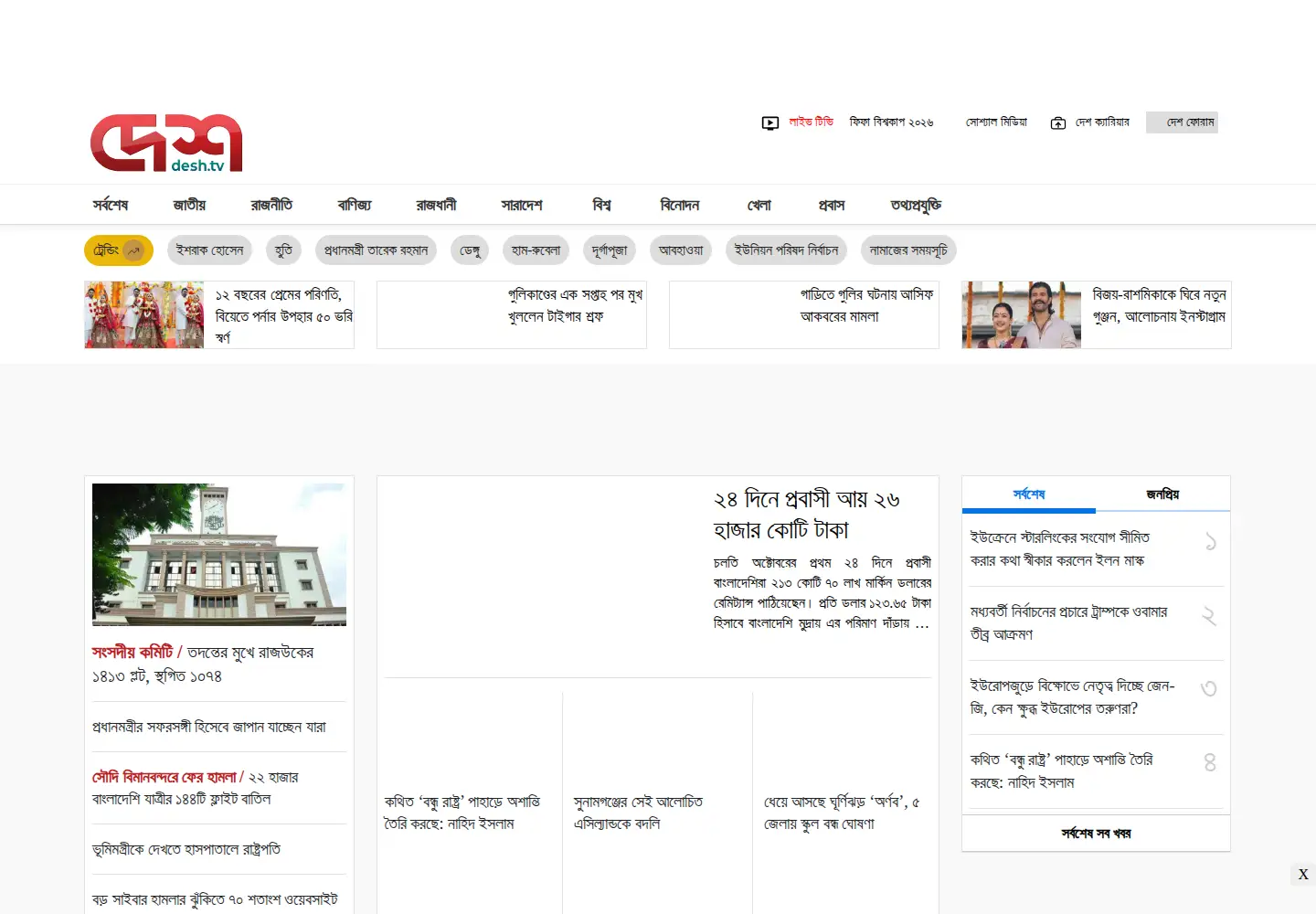This screenshot has height=914, width=1316.
Task: Select খেলা in the navigation
Action: [x=759, y=205]
